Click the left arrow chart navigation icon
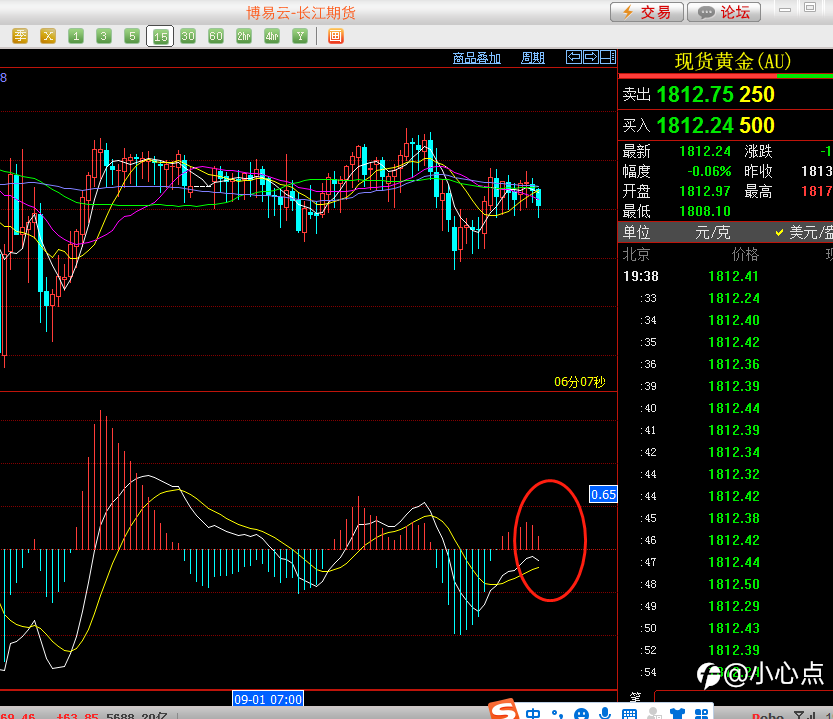The width and height of the screenshot is (833, 719). point(574,57)
